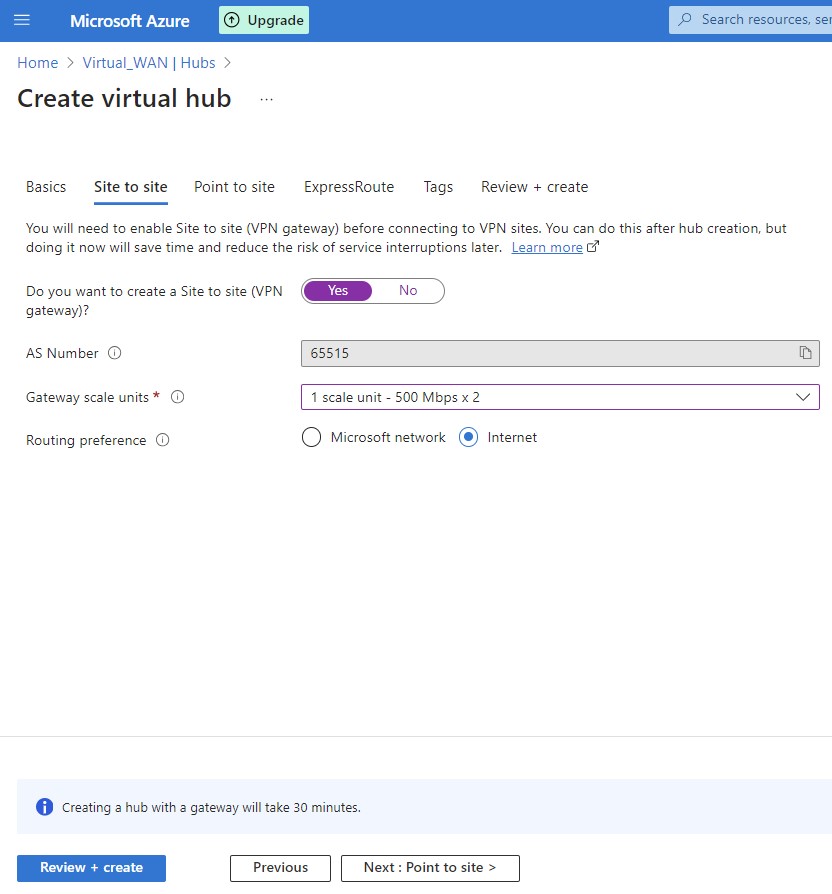This screenshot has height=894, width=832.
Task: Open the Learn more link
Action: pos(547,247)
